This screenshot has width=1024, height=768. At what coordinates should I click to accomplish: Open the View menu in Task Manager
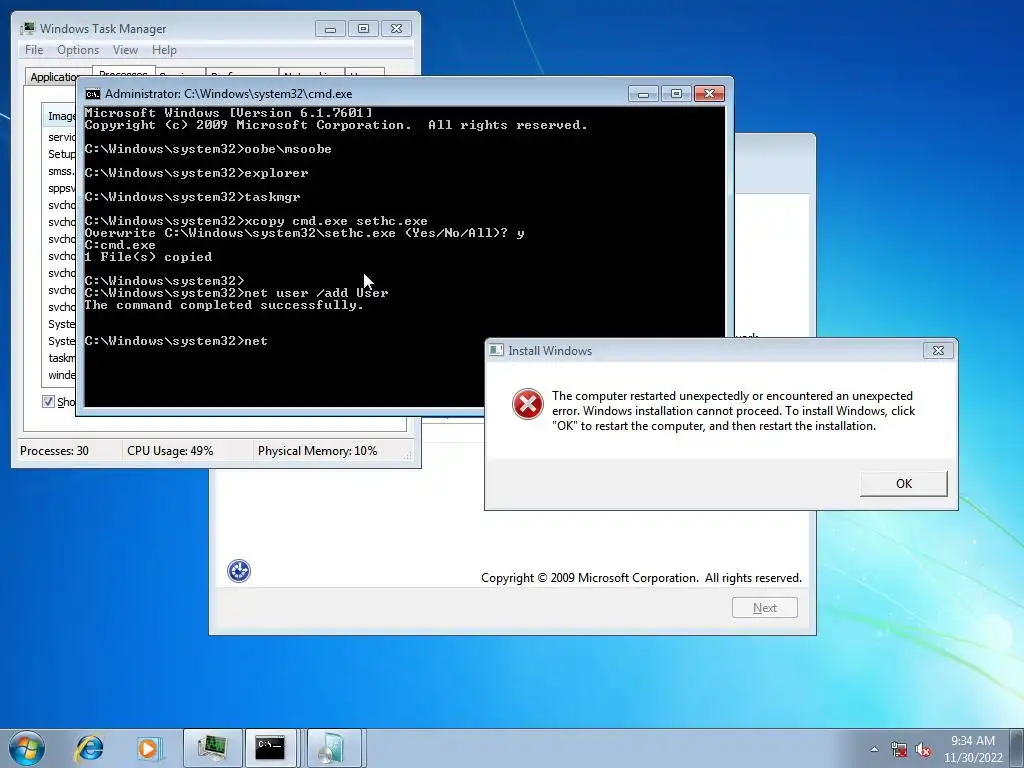(125, 50)
